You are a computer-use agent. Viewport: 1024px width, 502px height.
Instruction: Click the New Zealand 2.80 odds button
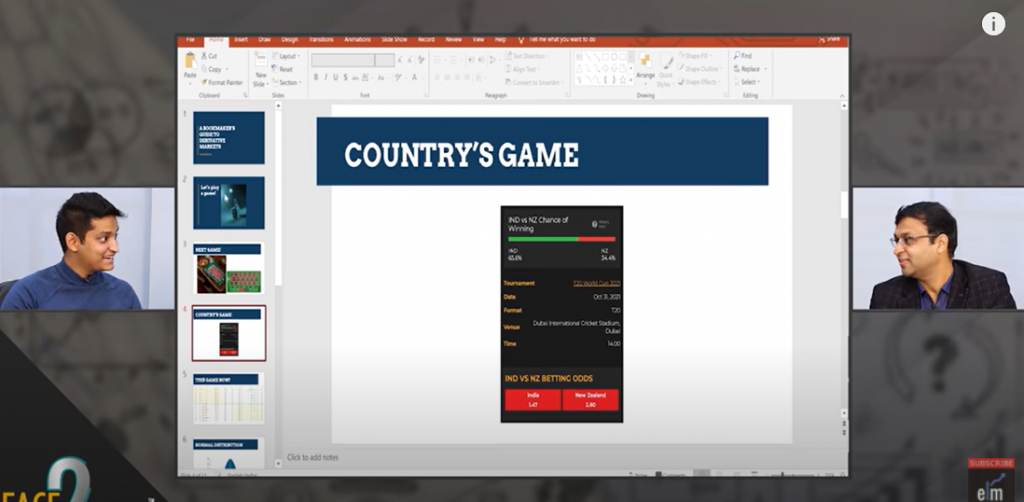[590, 400]
